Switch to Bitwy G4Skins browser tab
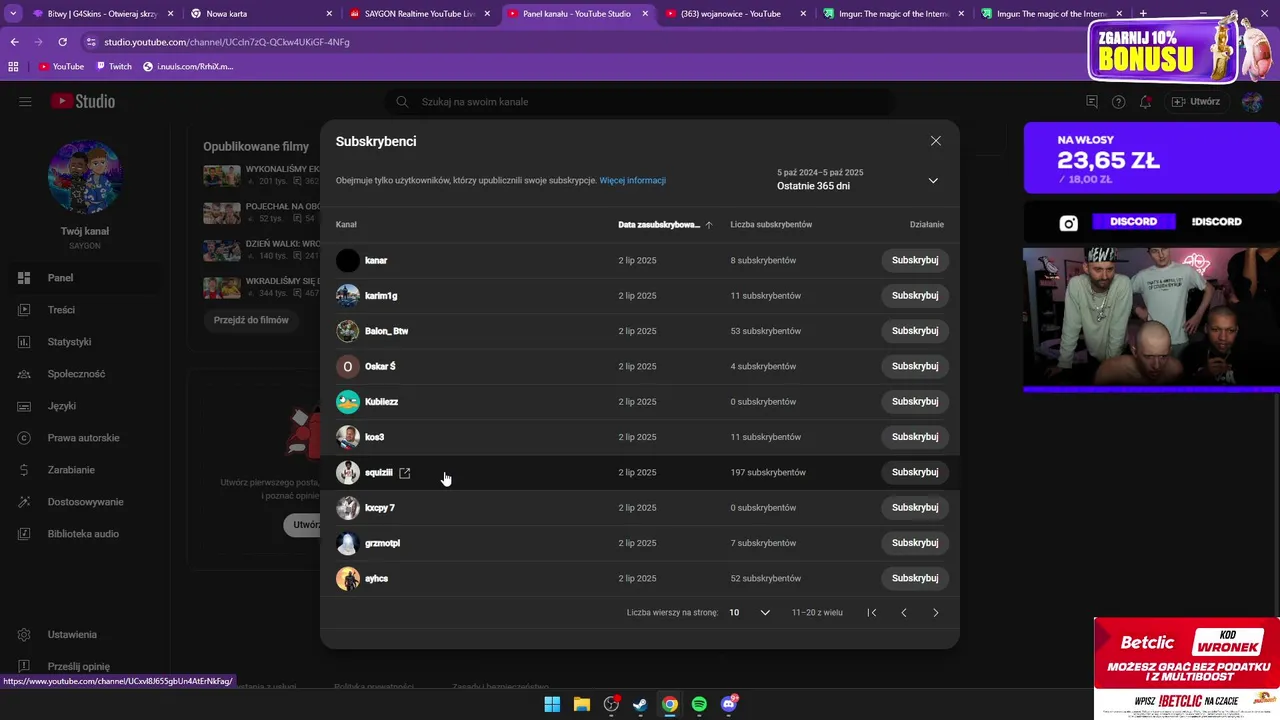 click(x=102, y=14)
